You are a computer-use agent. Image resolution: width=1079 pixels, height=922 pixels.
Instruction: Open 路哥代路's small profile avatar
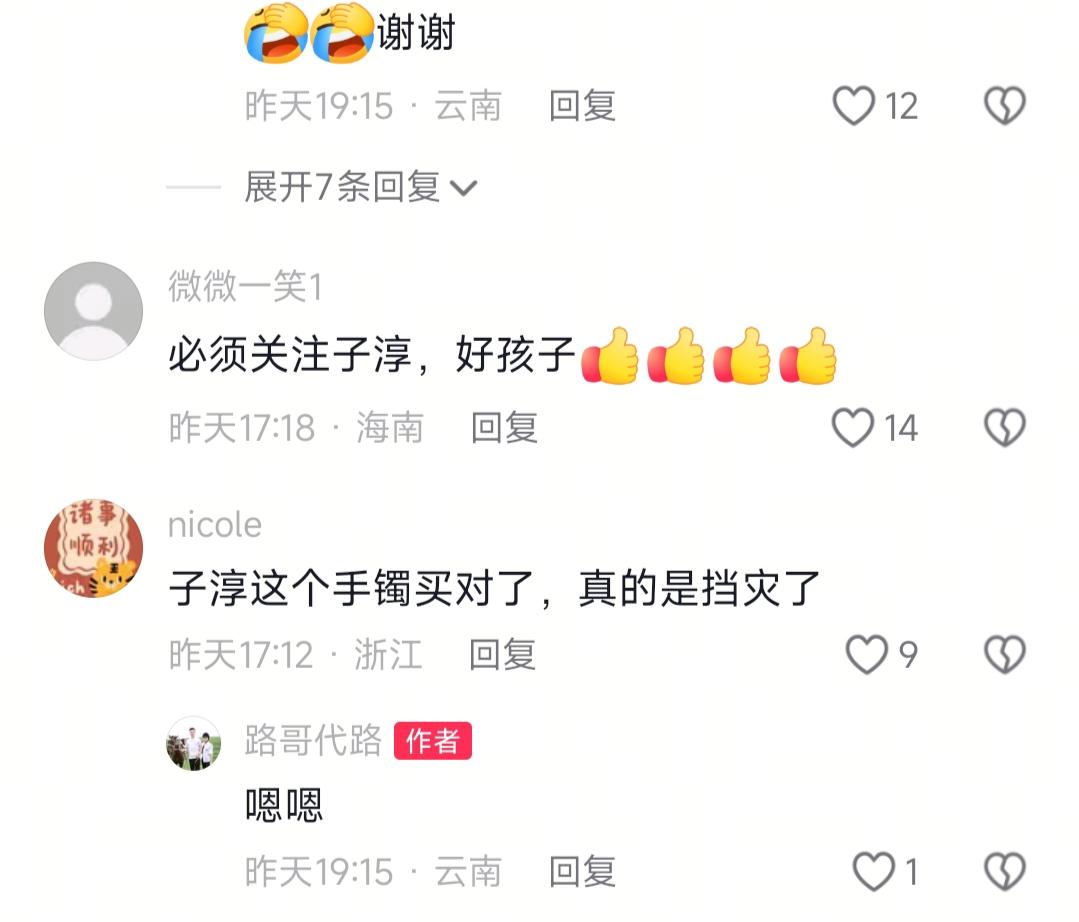click(x=193, y=744)
